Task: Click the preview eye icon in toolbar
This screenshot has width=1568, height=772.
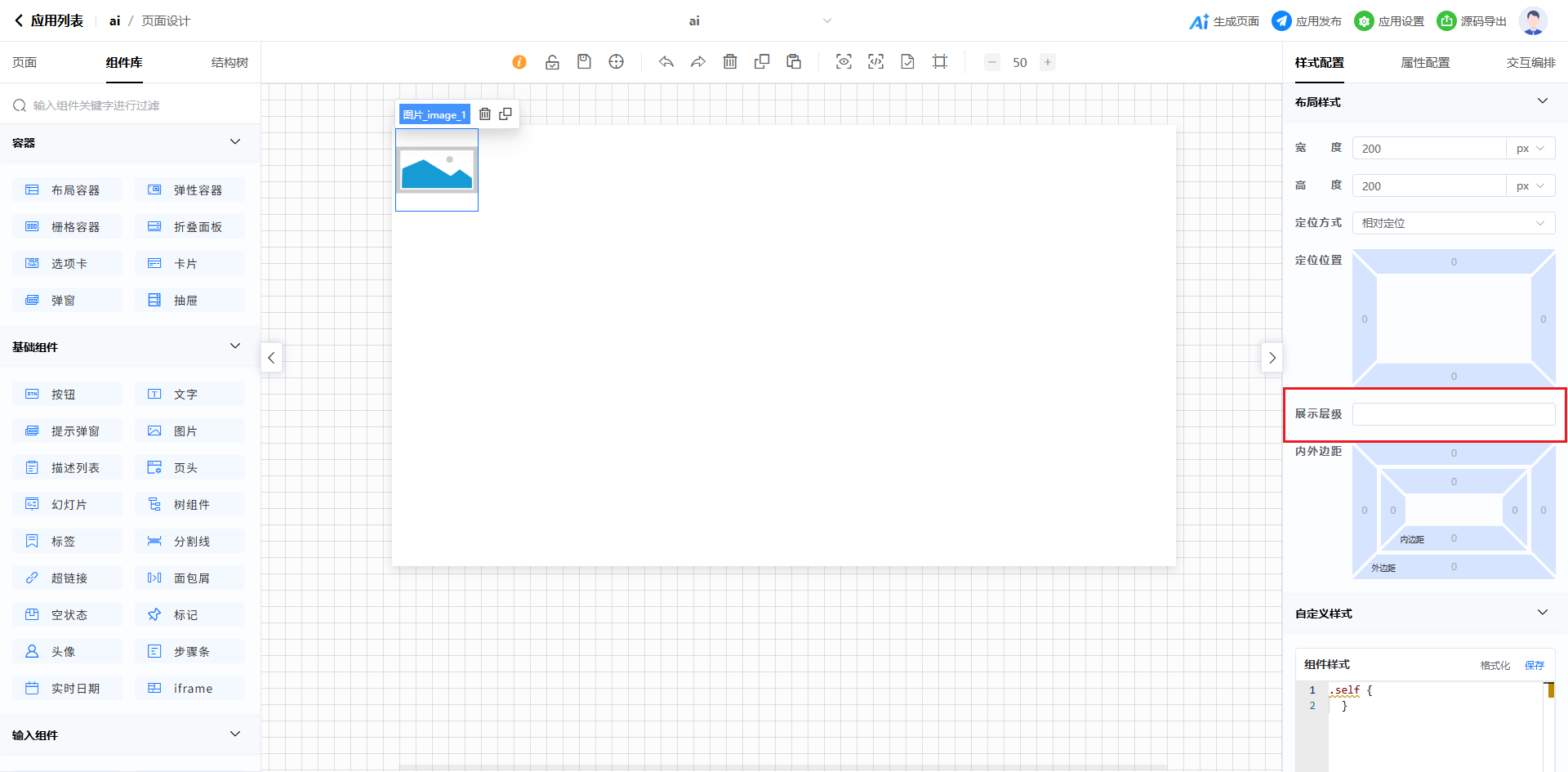Action: coord(844,62)
